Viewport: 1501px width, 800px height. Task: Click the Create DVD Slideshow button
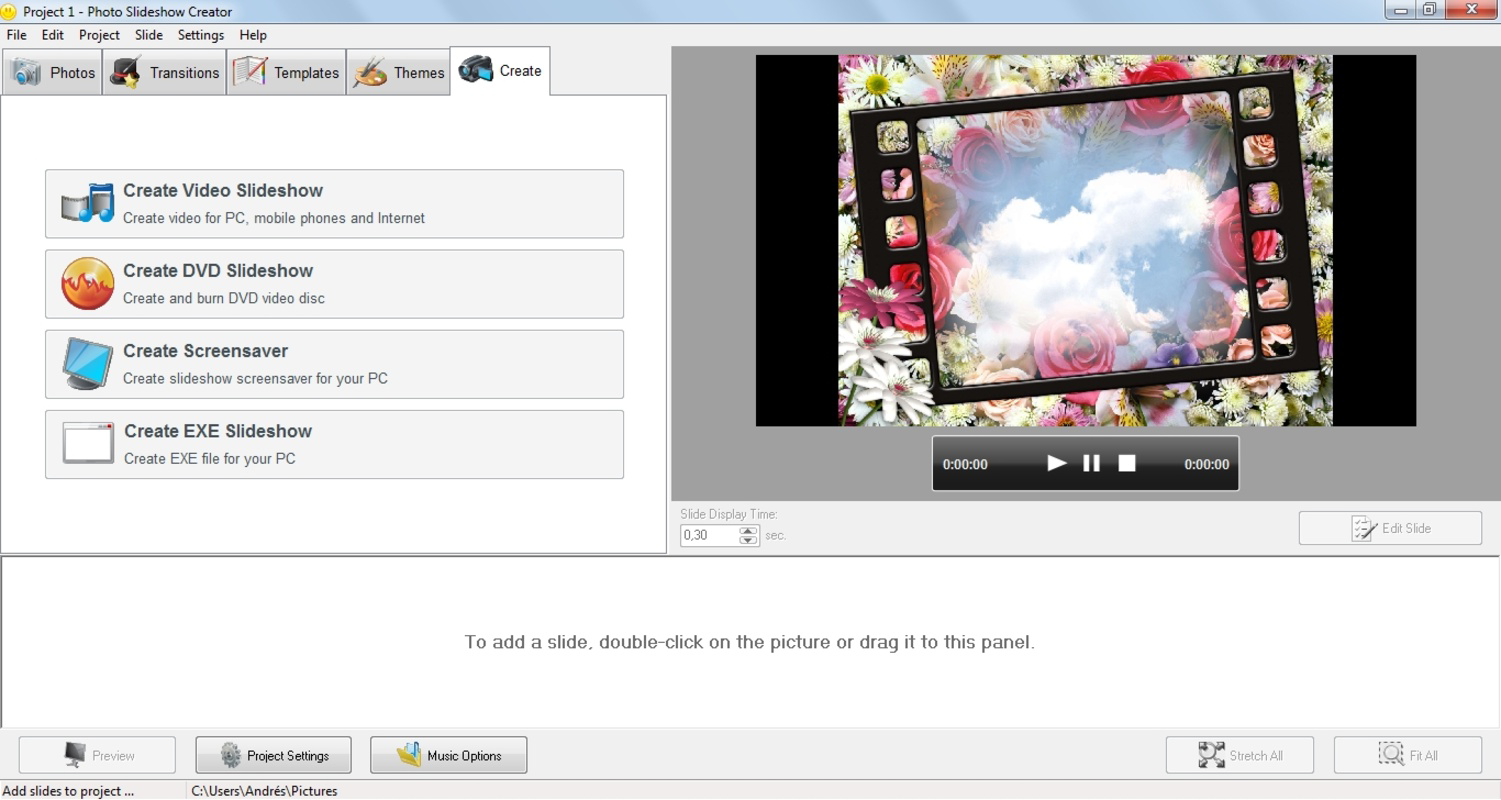[x=334, y=284]
